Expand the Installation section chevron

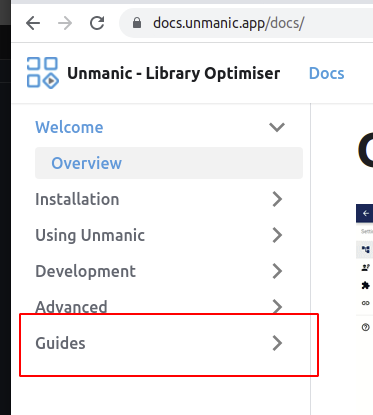277,199
